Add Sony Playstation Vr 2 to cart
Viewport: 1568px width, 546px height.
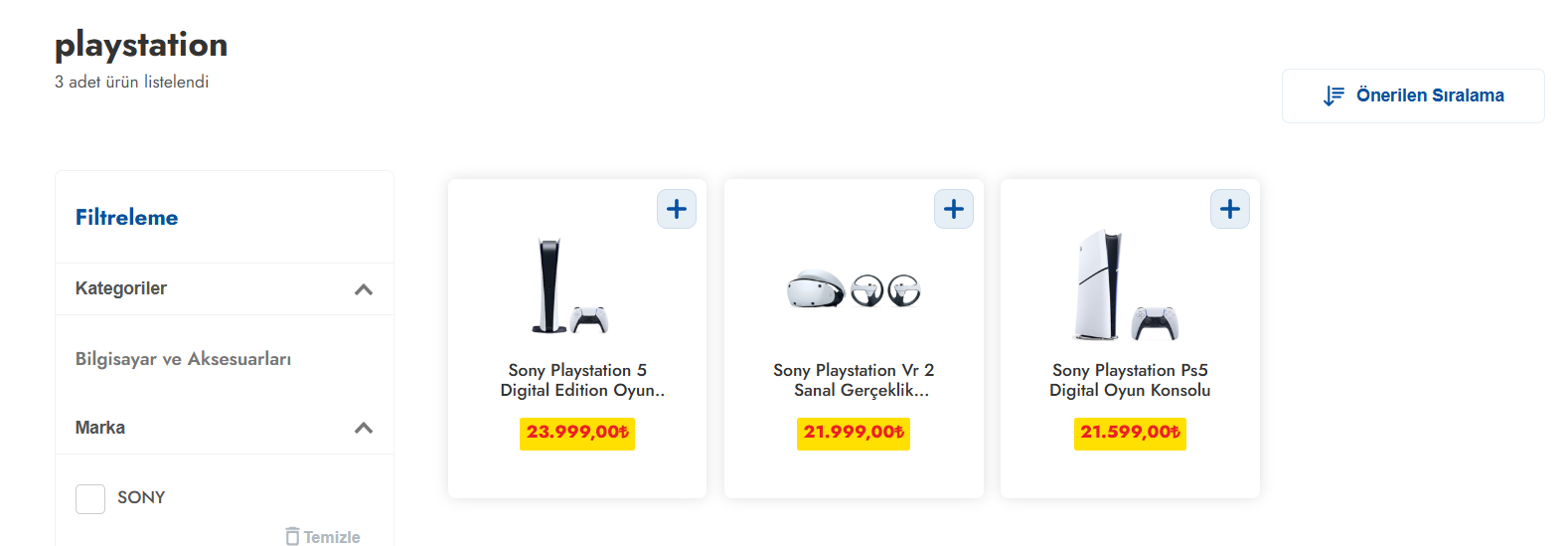pos(954,209)
